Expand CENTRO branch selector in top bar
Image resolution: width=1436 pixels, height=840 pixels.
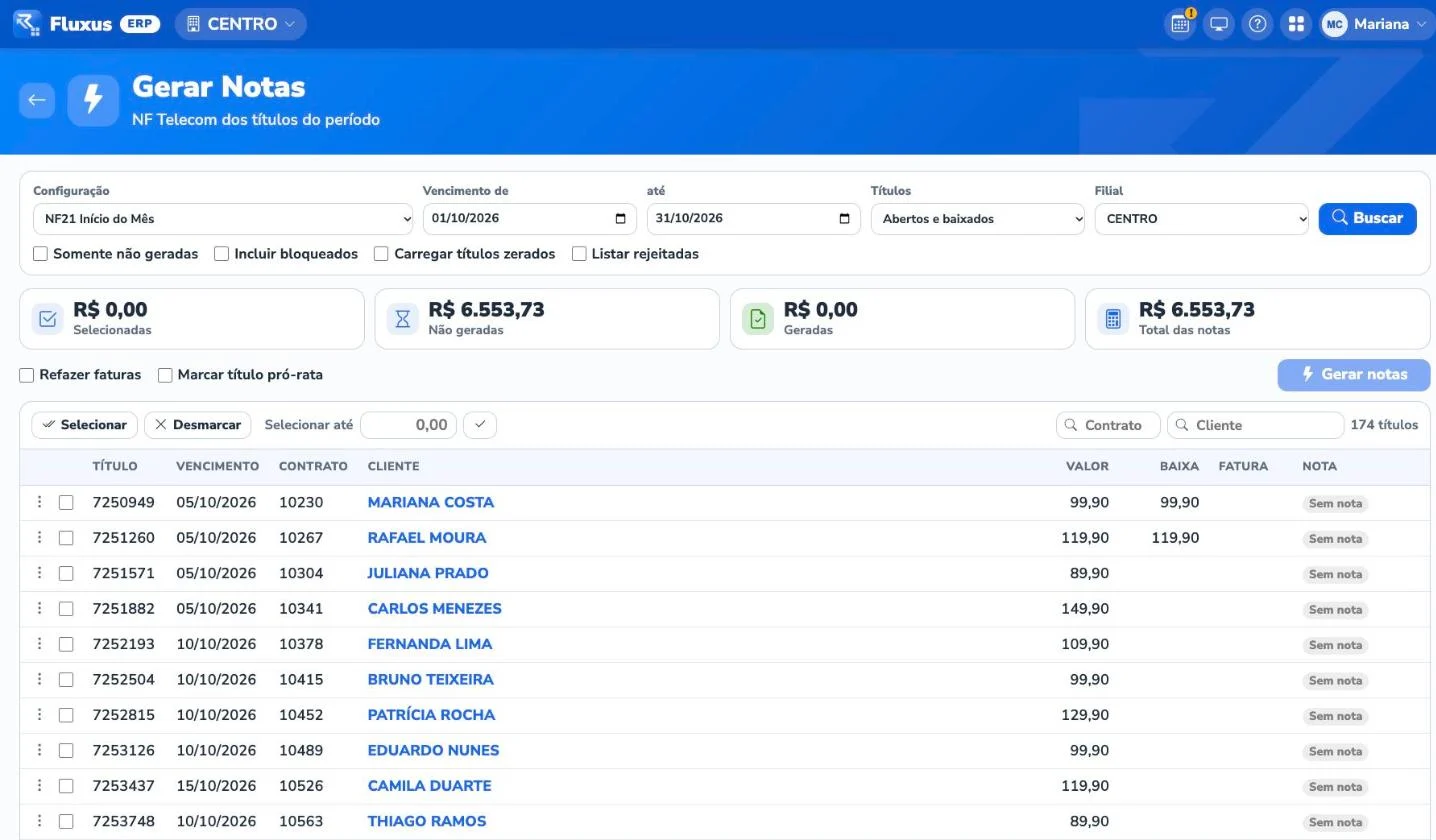(x=241, y=24)
